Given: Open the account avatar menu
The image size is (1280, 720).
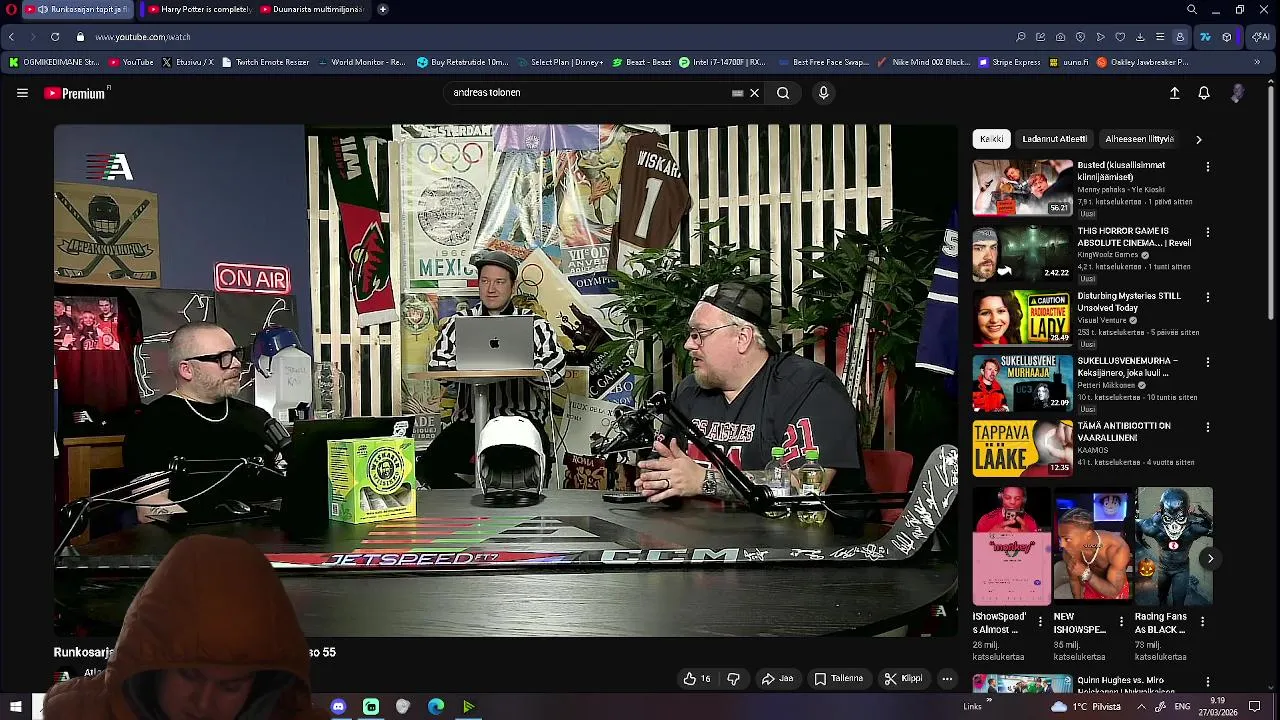Looking at the screenshot, I should pos(1237,93).
